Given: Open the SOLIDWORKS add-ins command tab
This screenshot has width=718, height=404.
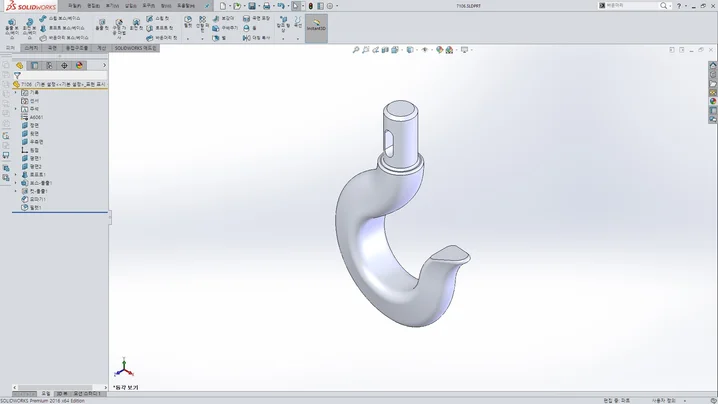Looking at the screenshot, I should tap(136, 47).
